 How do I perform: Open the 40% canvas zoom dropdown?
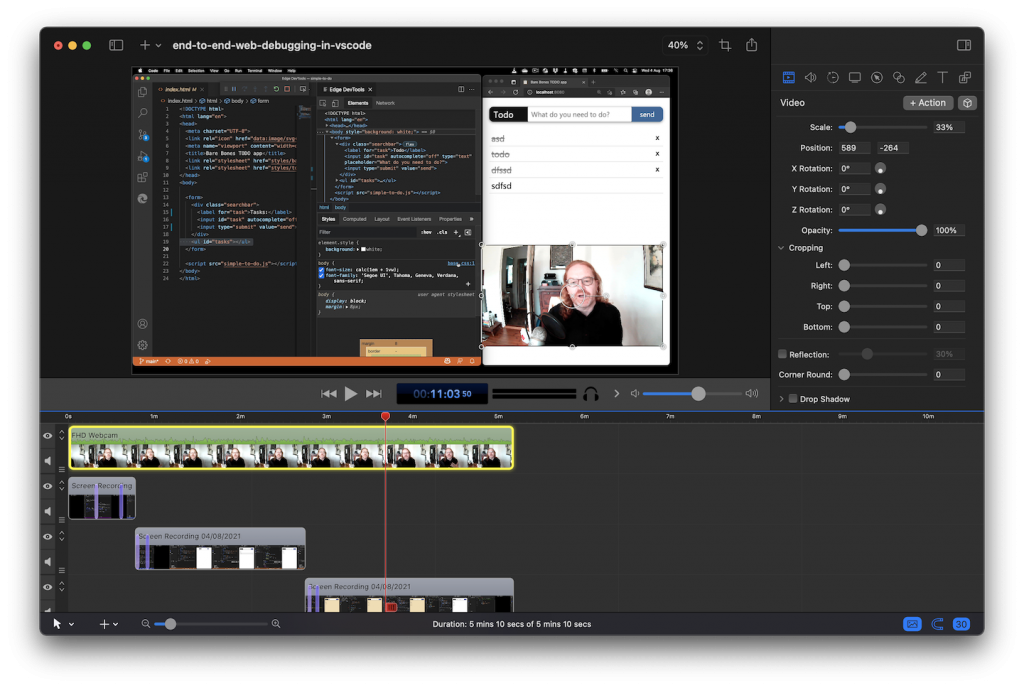tap(684, 45)
